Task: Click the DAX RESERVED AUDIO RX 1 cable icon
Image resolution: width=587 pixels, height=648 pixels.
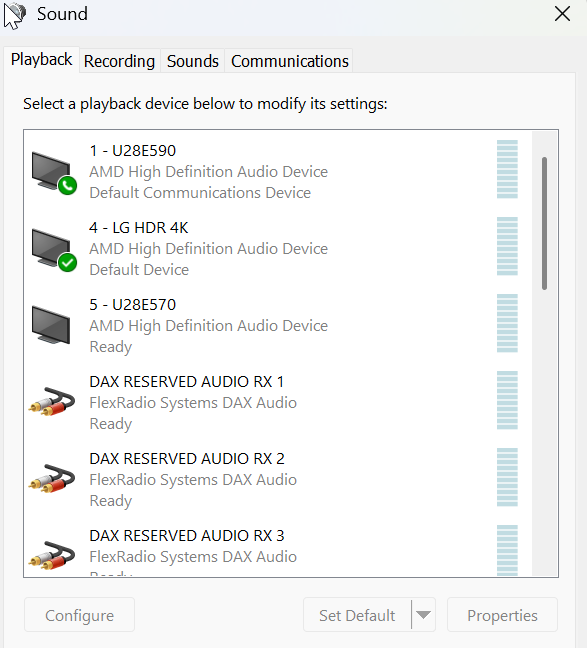Action: [x=52, y=402]
